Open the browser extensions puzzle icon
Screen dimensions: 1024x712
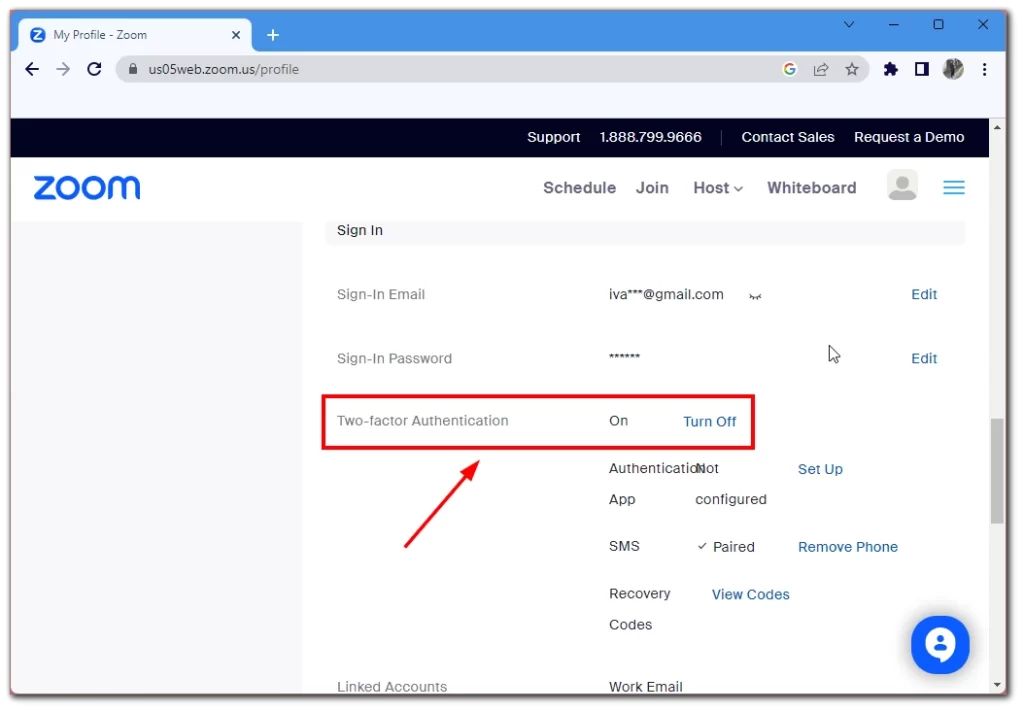click(x=890, y=69)
